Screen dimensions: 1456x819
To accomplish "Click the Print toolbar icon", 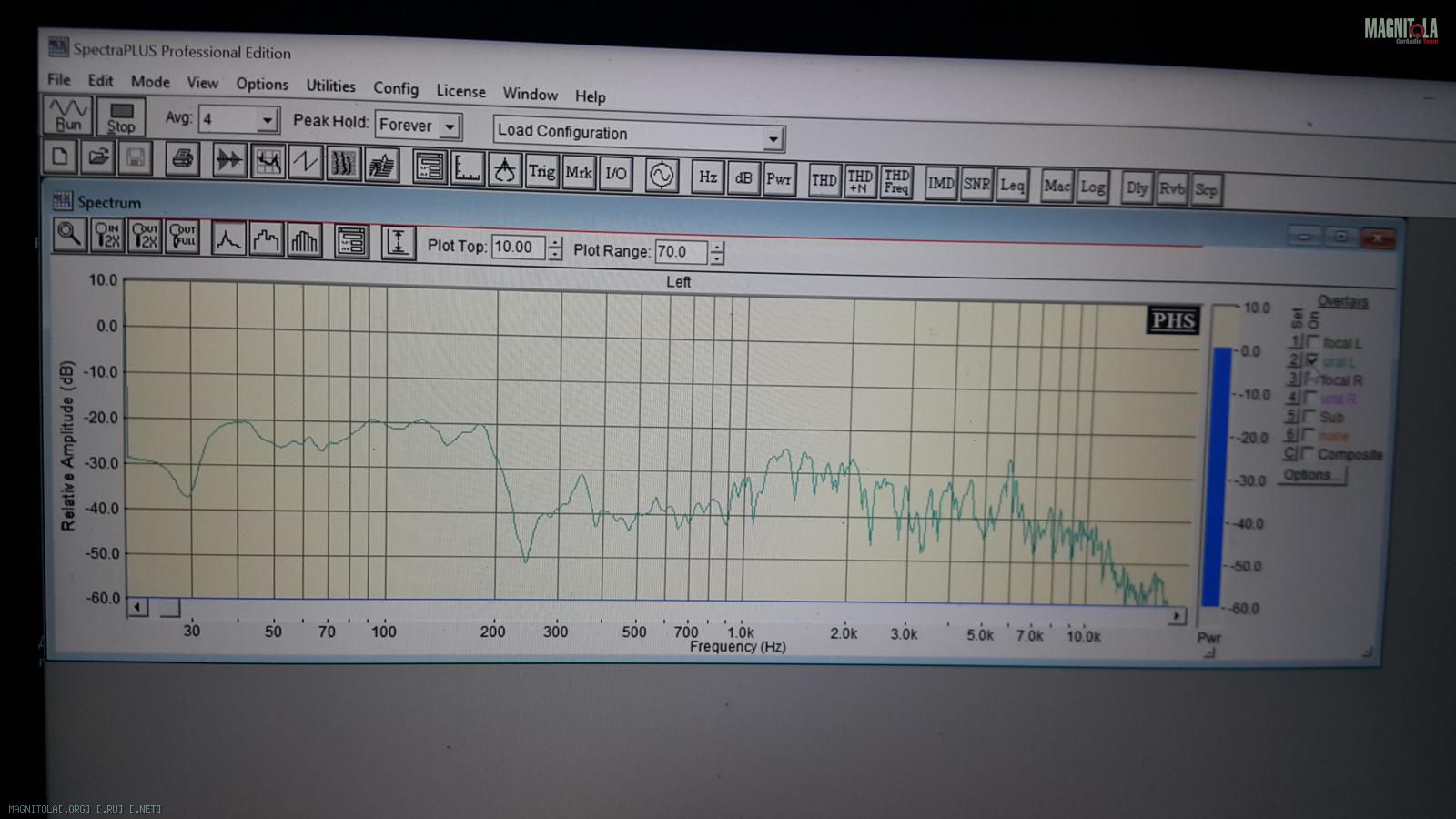I will [182, 160].
